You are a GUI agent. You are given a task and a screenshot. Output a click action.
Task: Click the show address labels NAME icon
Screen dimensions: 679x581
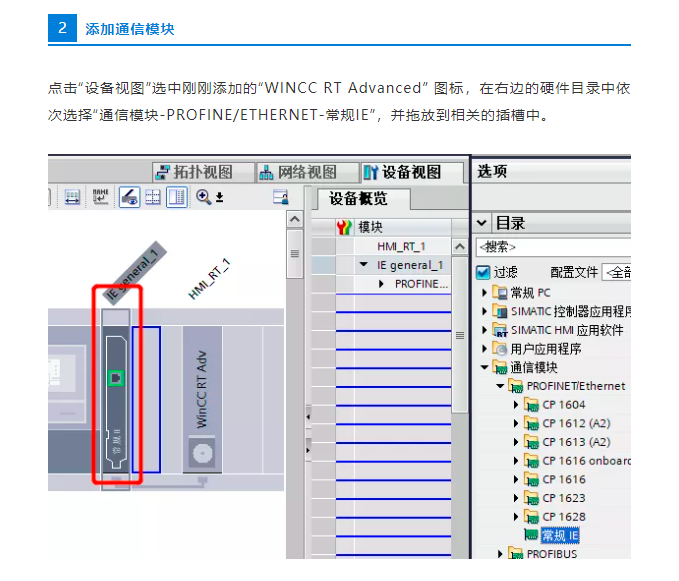[x=100, y=197]
